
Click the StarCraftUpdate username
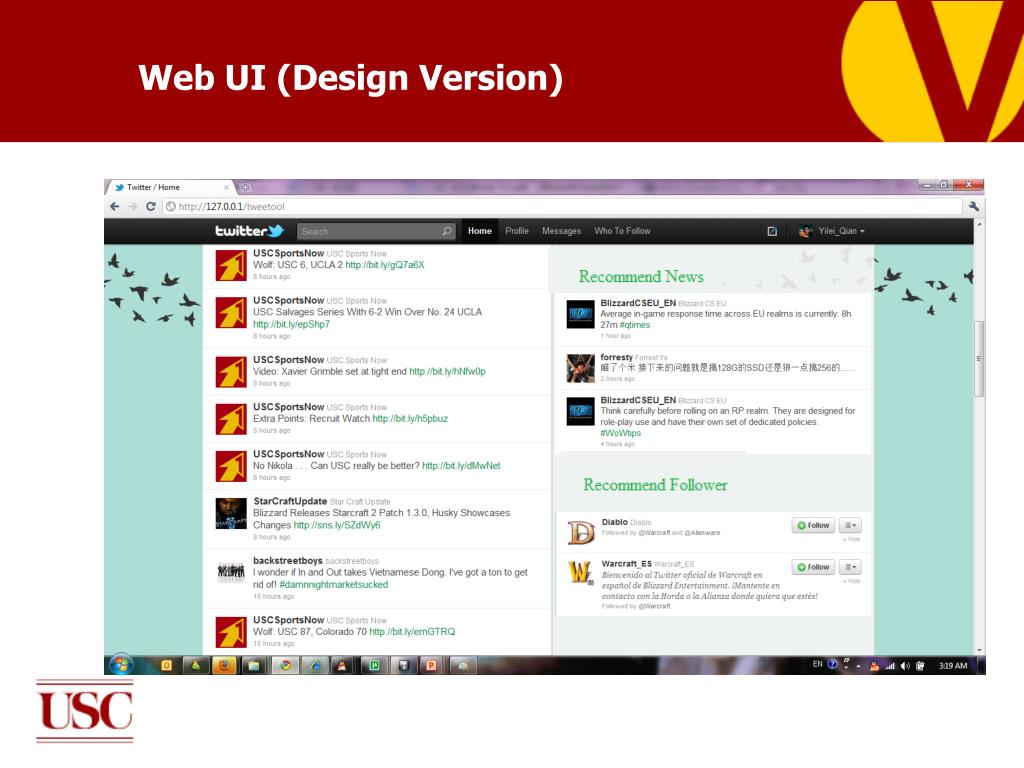pos(290,501)
